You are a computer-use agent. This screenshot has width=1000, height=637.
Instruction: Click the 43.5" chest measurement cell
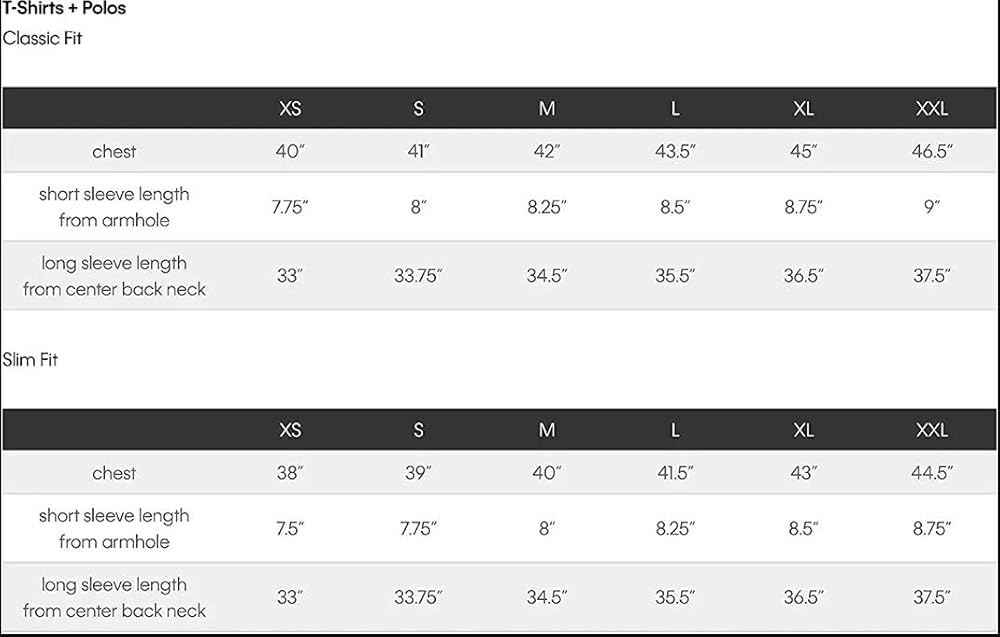(x=675, y=152)
